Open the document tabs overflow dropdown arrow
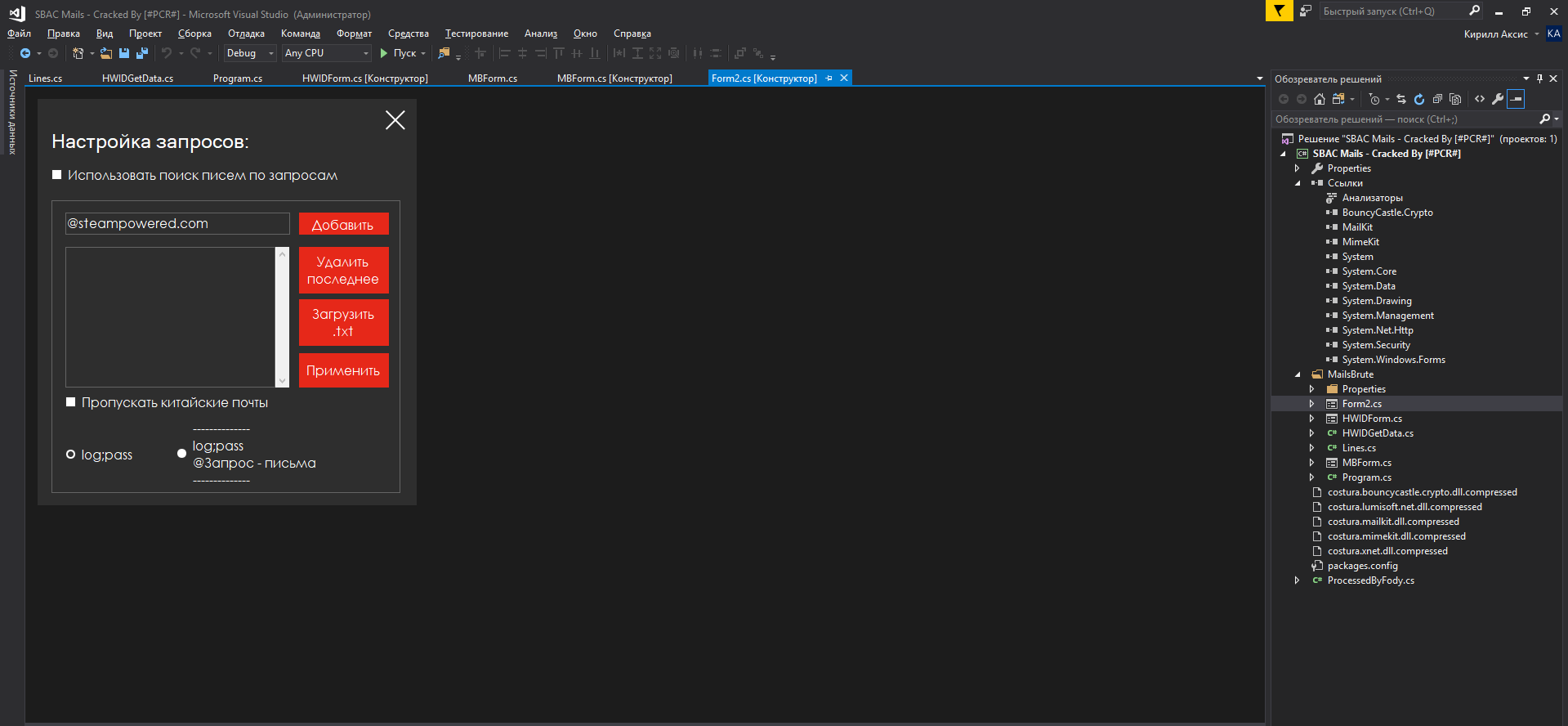Viewport: 1568px width, 726px height. pyautogui.click(x=1259, y=78)
